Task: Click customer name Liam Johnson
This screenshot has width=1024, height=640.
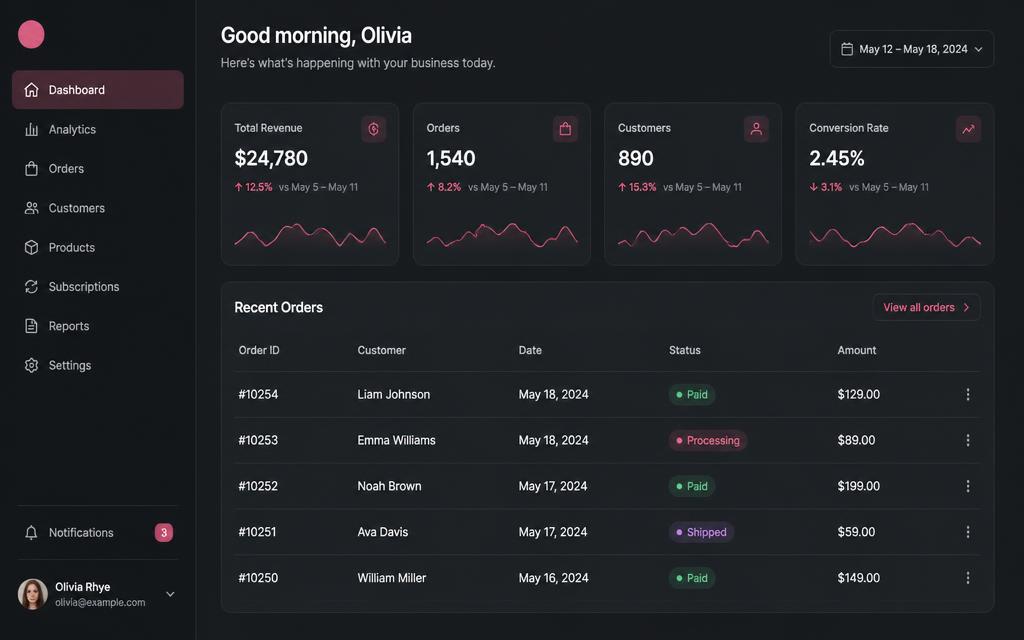Action: (394, 394)
